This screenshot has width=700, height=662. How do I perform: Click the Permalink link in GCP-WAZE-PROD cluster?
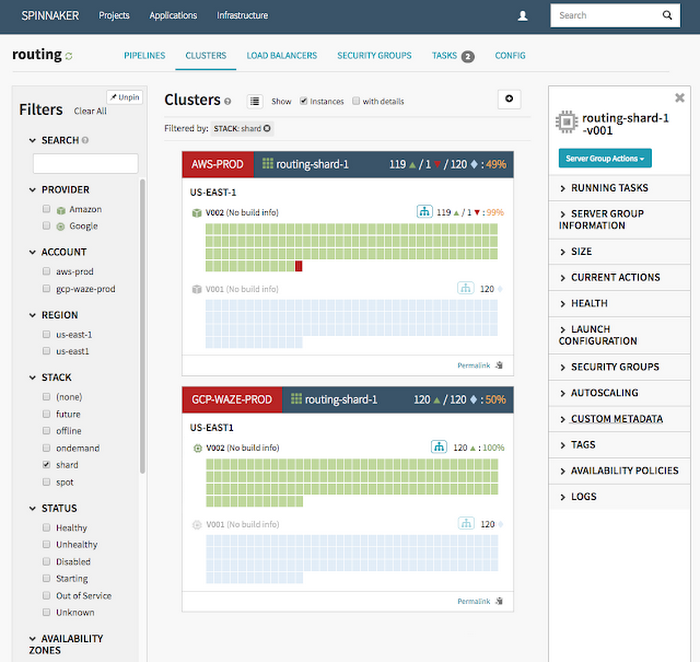pyautogui.click(x=474, y=601)
